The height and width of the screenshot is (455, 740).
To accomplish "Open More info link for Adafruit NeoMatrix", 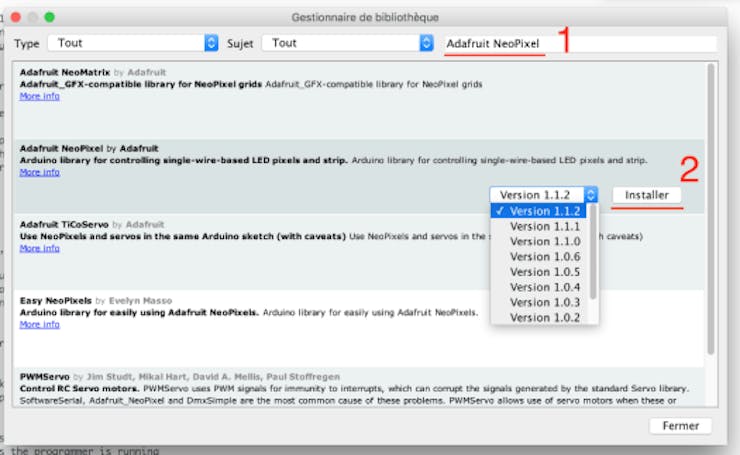I will [x=40, y=96].
